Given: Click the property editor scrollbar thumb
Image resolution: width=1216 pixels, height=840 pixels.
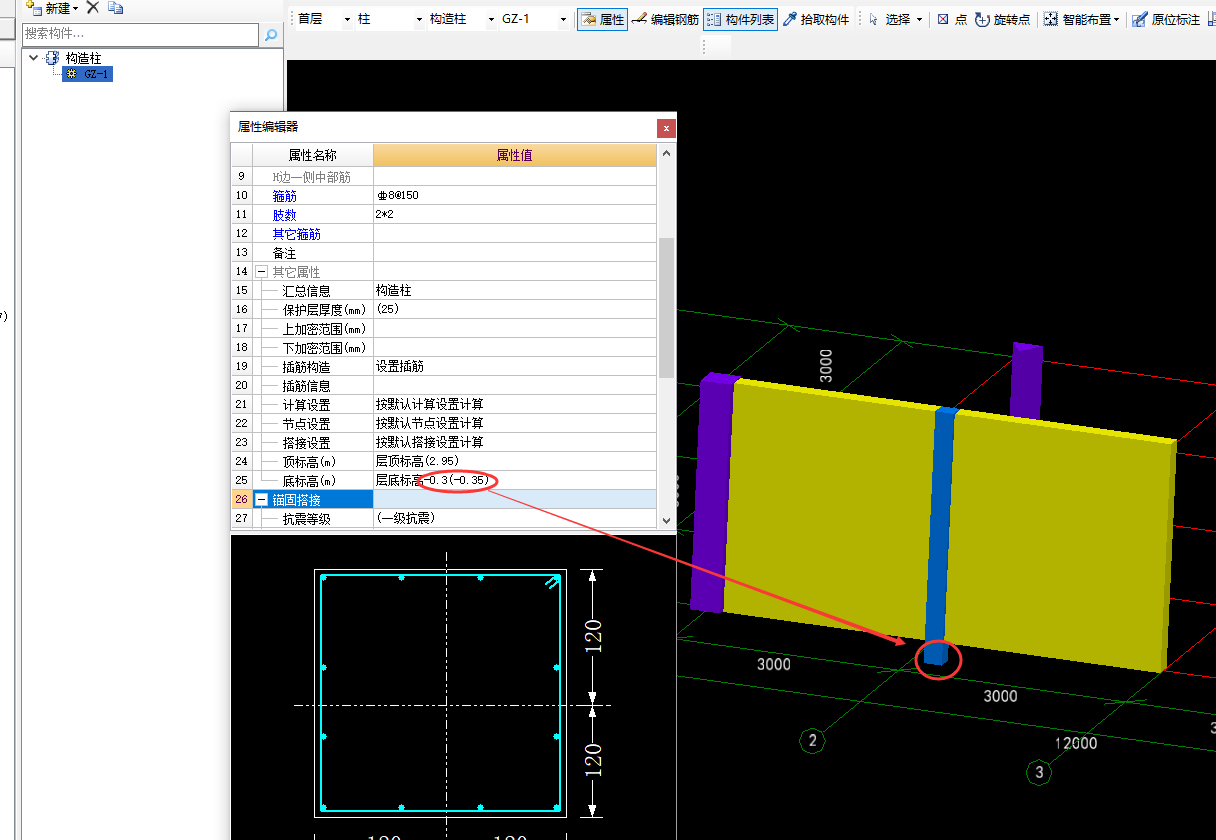Looking at the screenshot, I should (x=666, y=307).
